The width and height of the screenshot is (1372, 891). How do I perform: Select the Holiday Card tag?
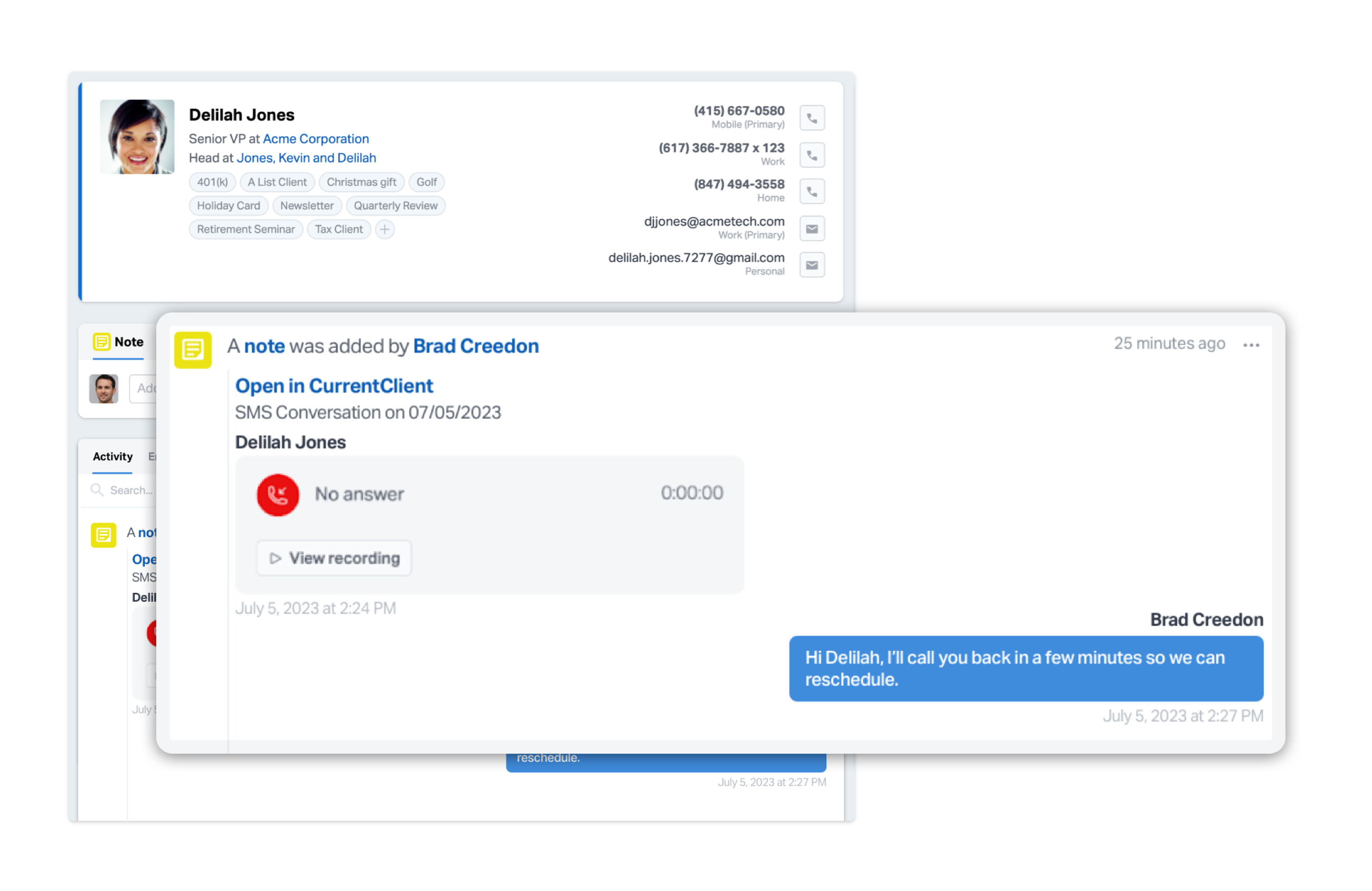(x=228, y=206)
